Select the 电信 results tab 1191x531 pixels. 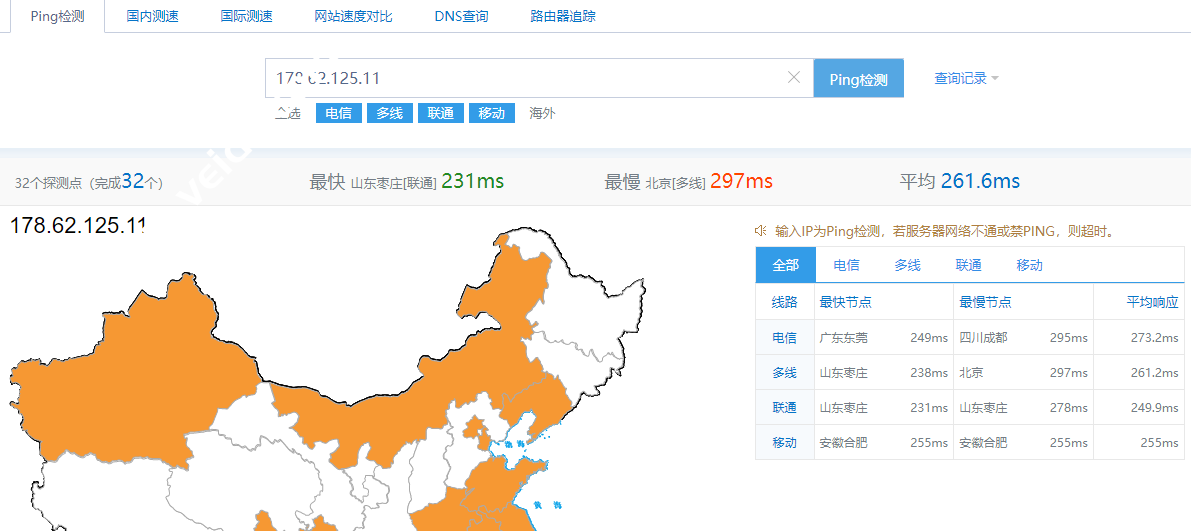pos(846,265)
